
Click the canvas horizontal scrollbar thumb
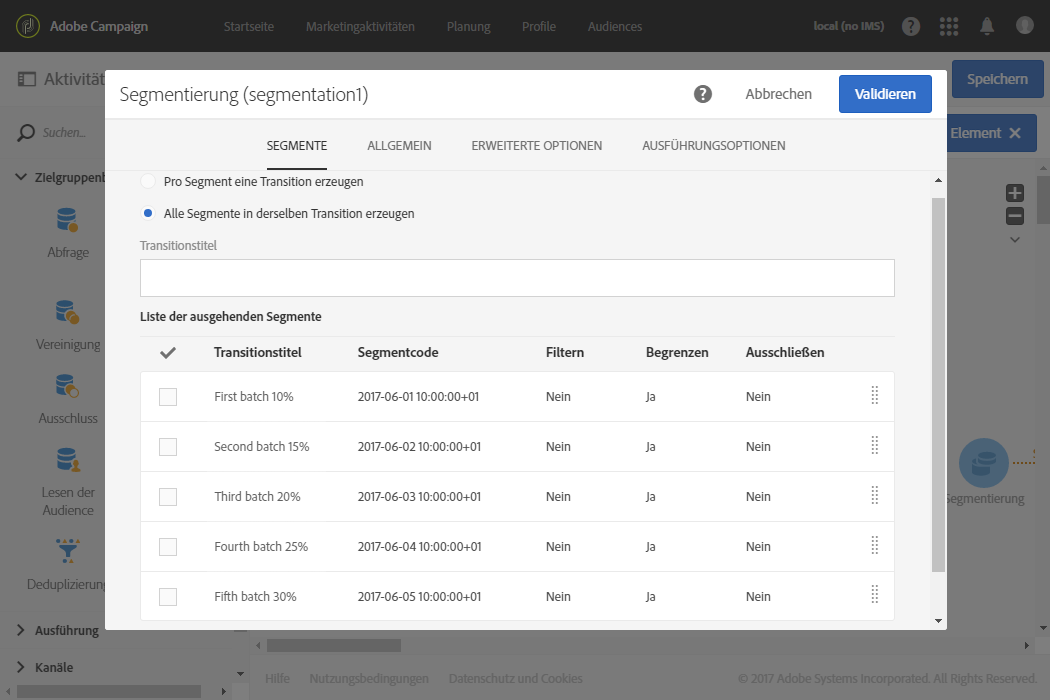tap(333, 645)
